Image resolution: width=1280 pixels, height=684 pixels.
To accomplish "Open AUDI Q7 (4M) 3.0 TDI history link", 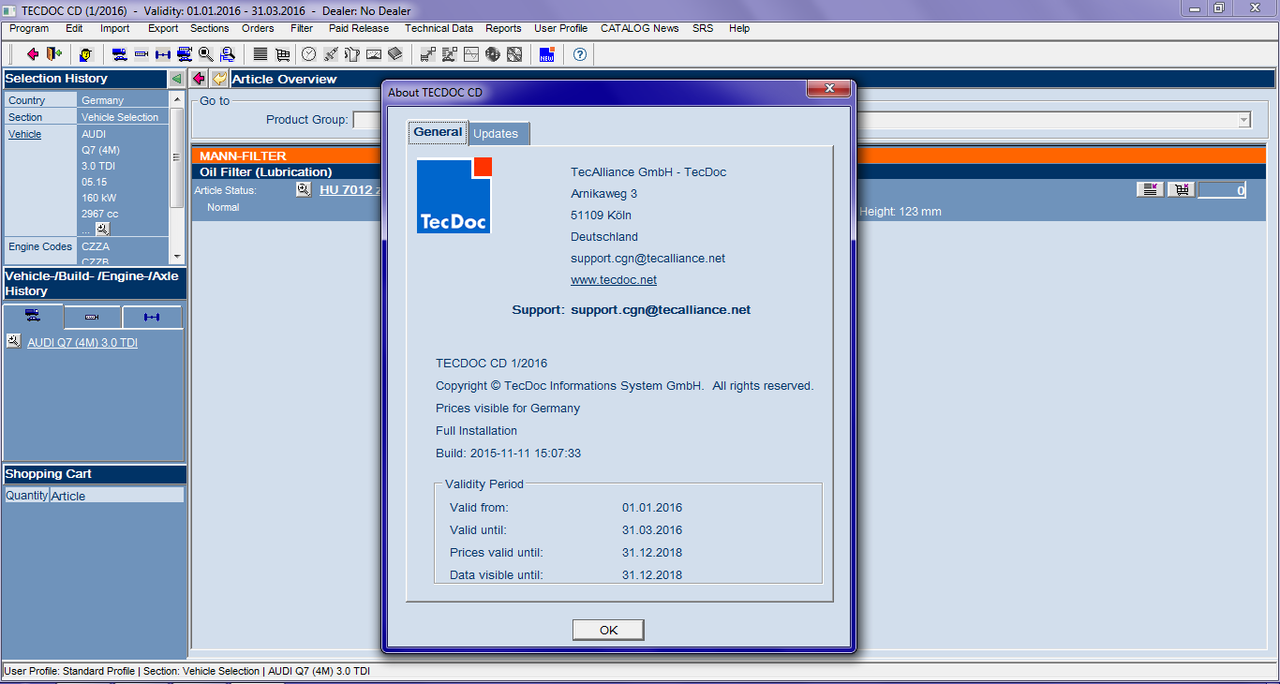I will [82, 343].
